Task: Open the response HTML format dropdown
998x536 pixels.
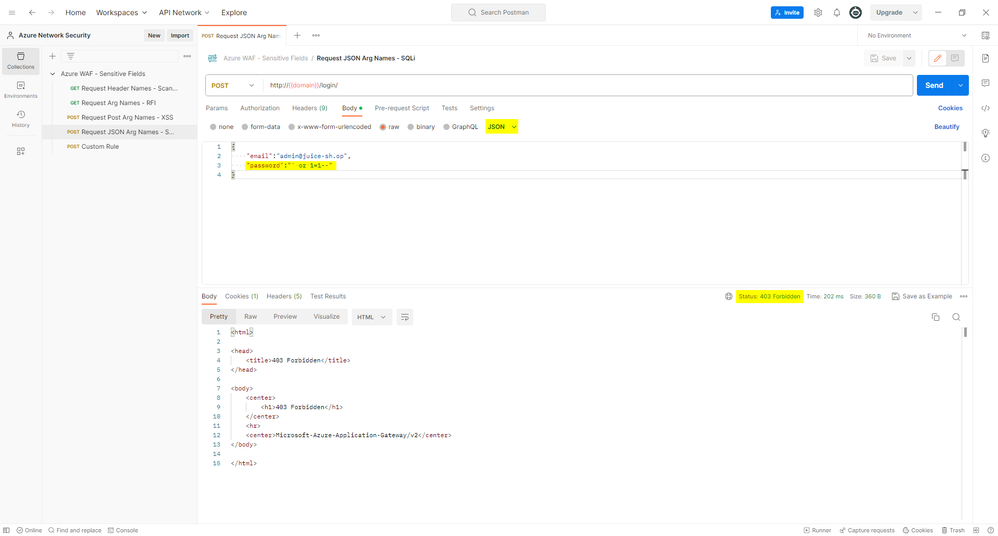Action: tap(372, 317)
